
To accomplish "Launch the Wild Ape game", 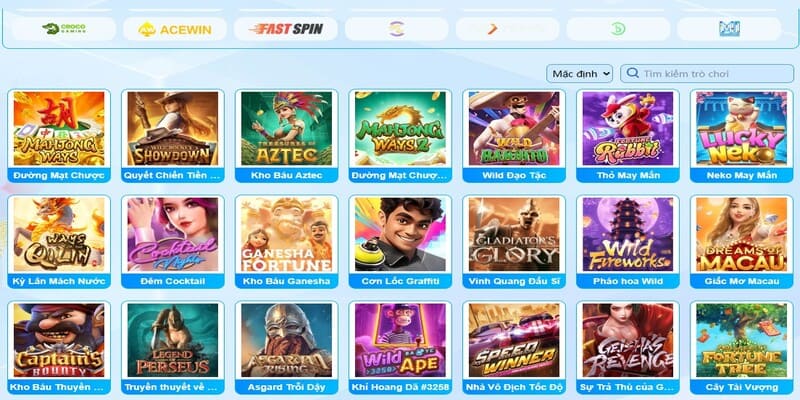I will (x=401, y=340).
